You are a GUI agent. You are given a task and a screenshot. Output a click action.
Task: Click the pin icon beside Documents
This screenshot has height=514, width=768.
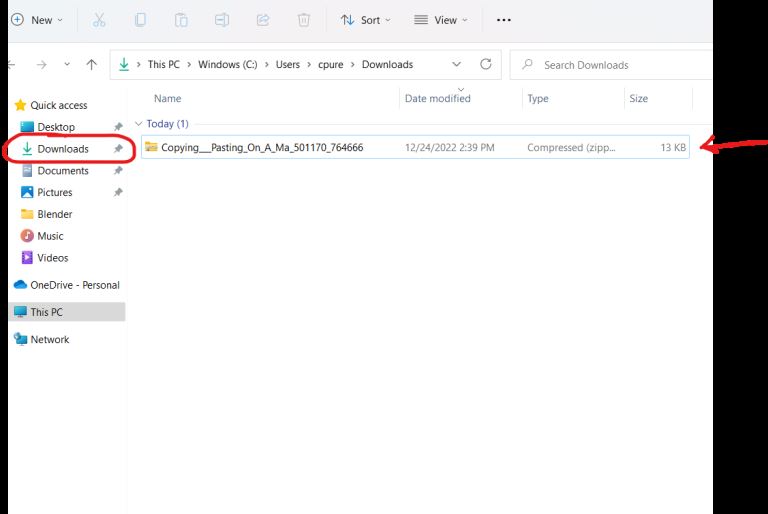coord(118,171)
